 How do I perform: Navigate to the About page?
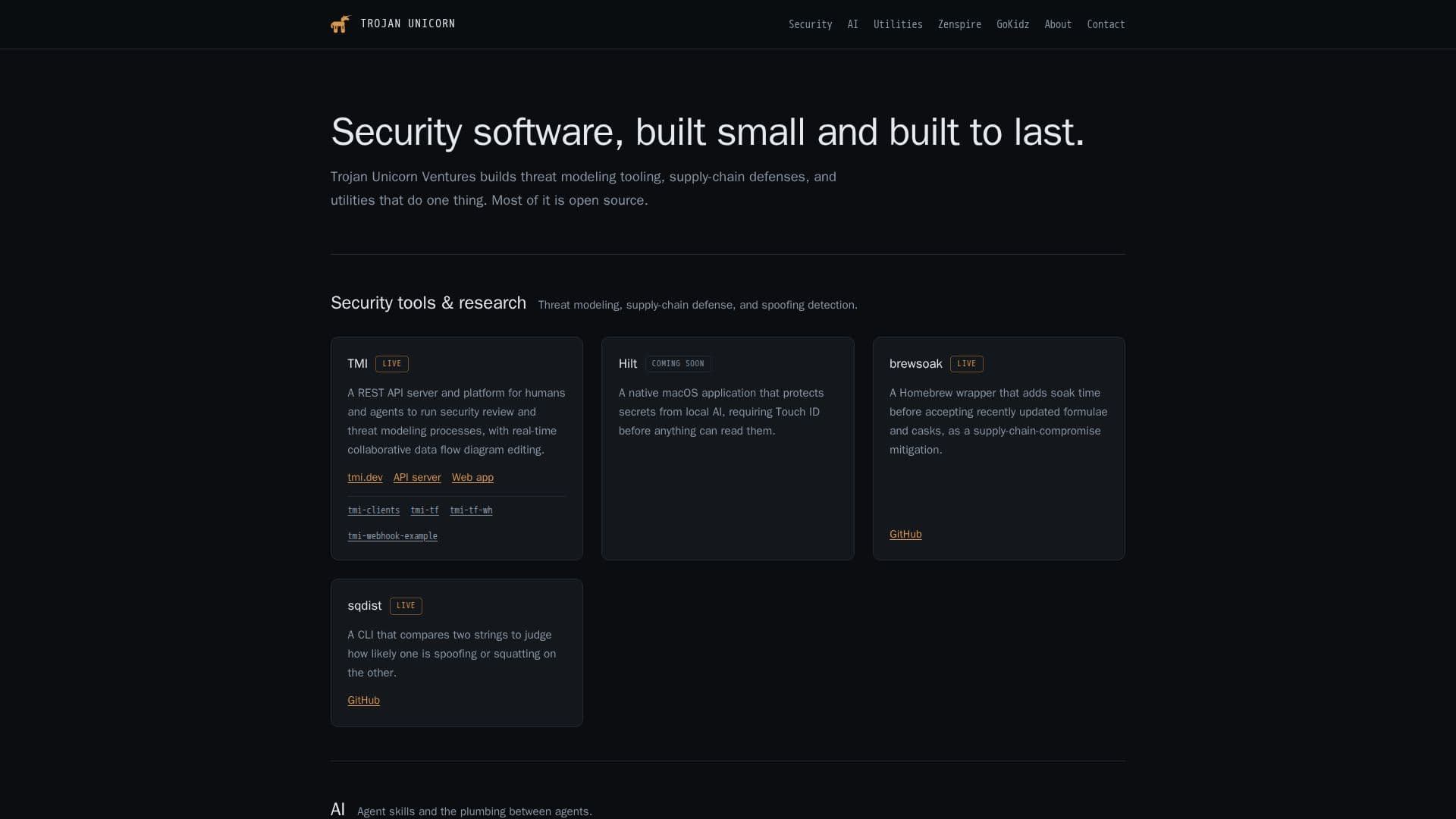[x=1058, y=24]
